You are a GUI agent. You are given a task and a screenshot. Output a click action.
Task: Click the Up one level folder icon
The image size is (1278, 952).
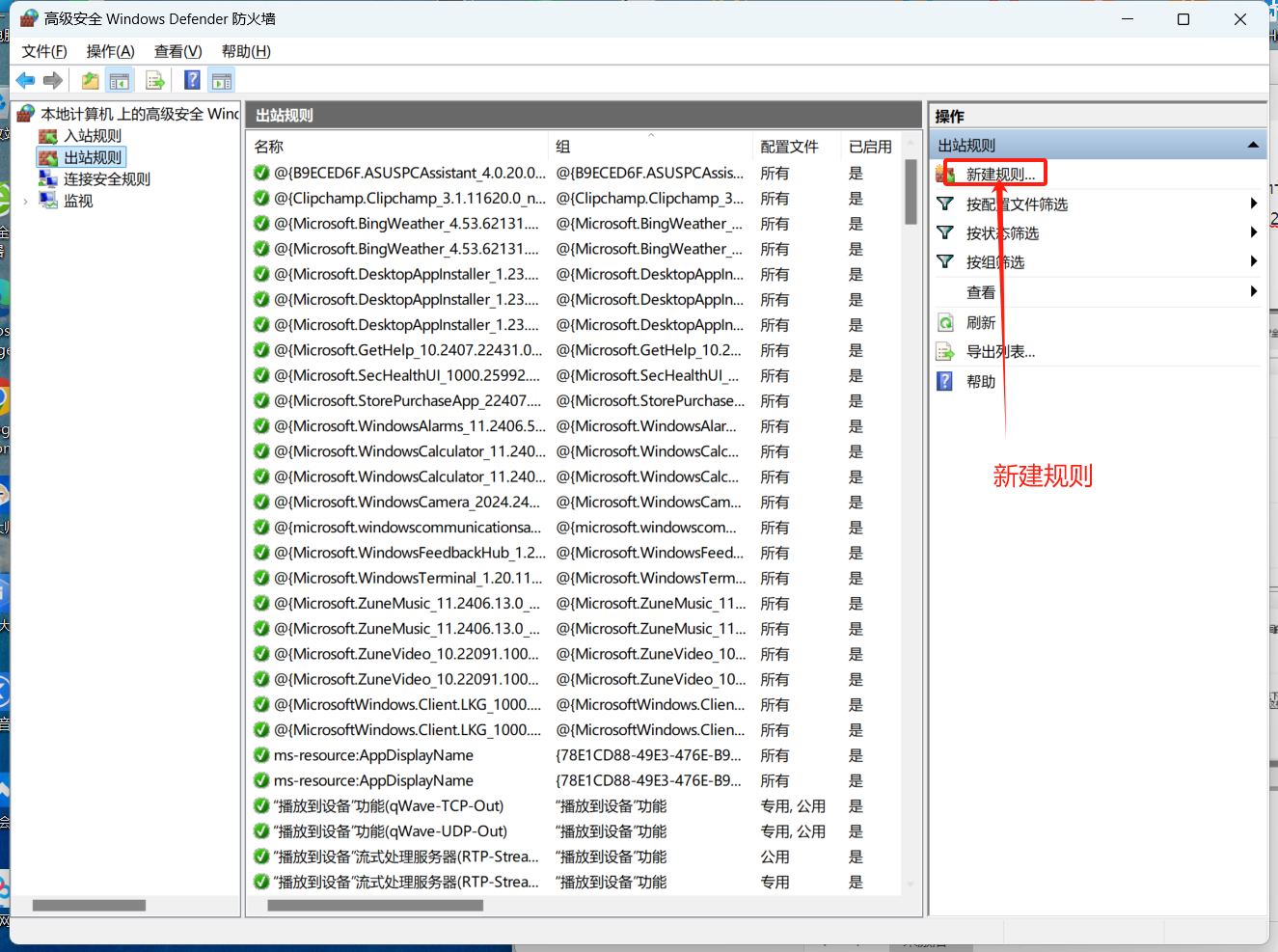90,81
